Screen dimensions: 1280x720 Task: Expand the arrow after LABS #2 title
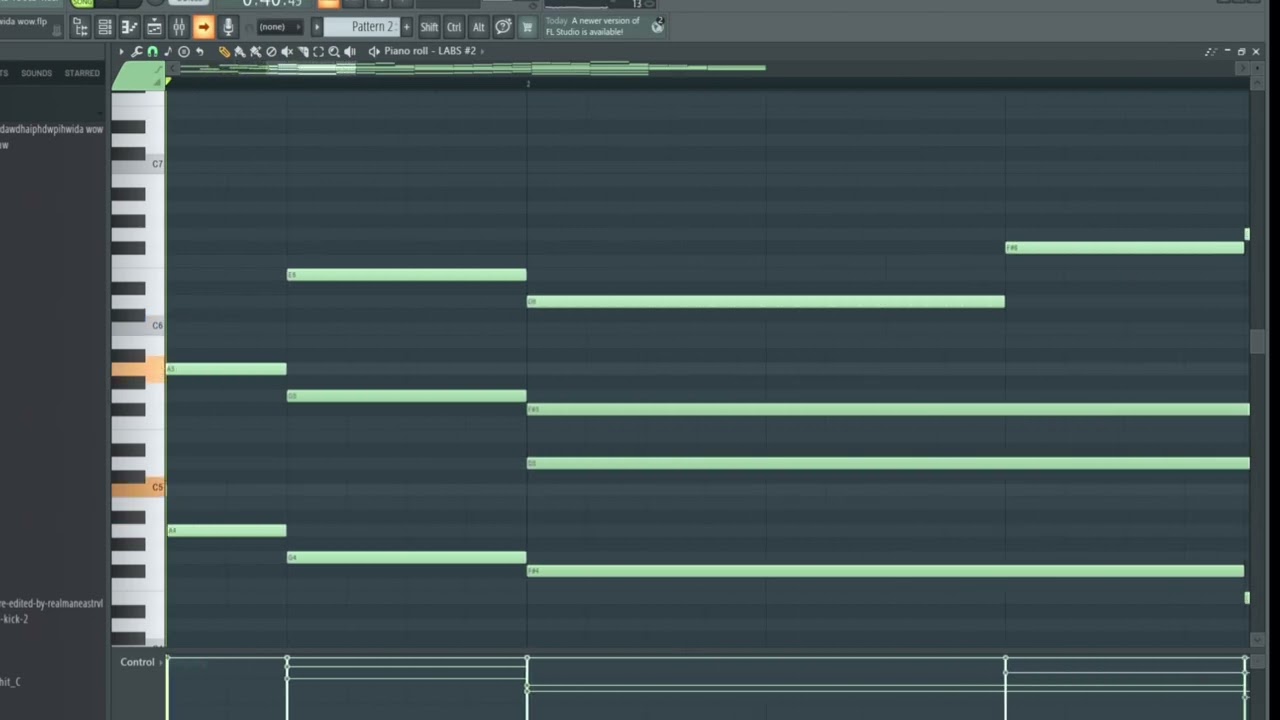tap(483, 51)
